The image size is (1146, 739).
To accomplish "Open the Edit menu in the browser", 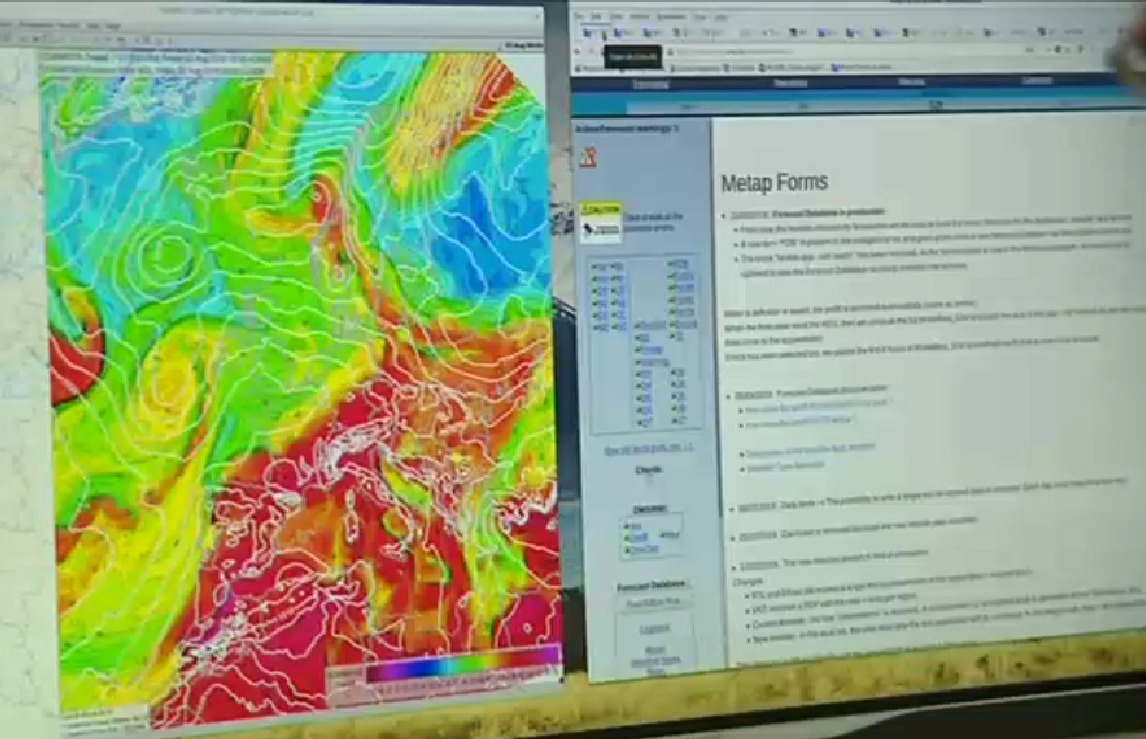I will (596, 16).
